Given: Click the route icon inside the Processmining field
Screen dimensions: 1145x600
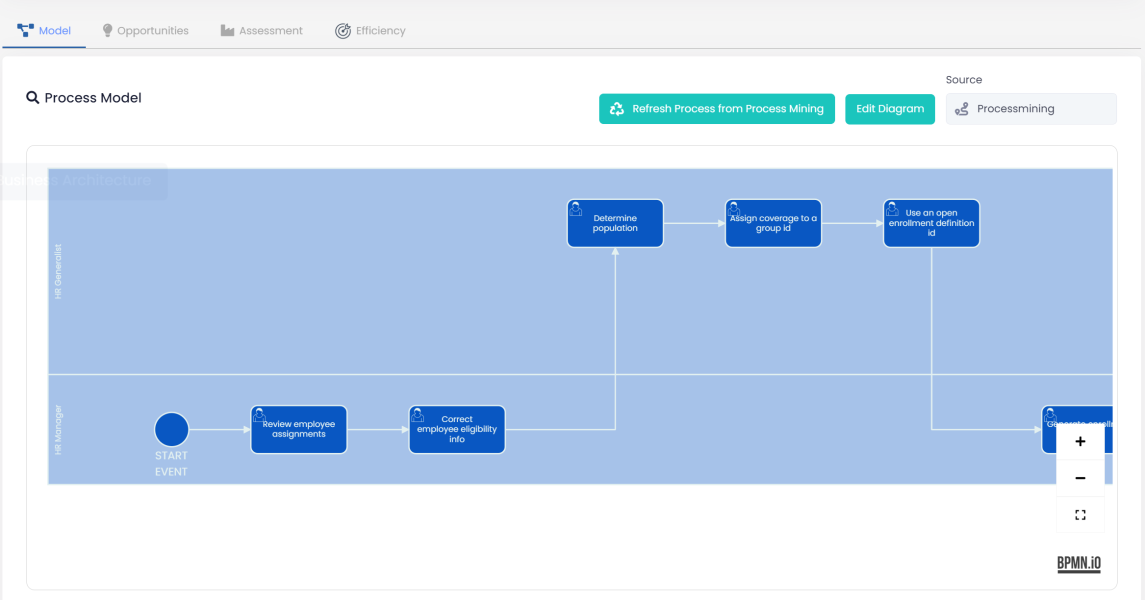Looking at the screenshot, I should [x=963, y=108].
